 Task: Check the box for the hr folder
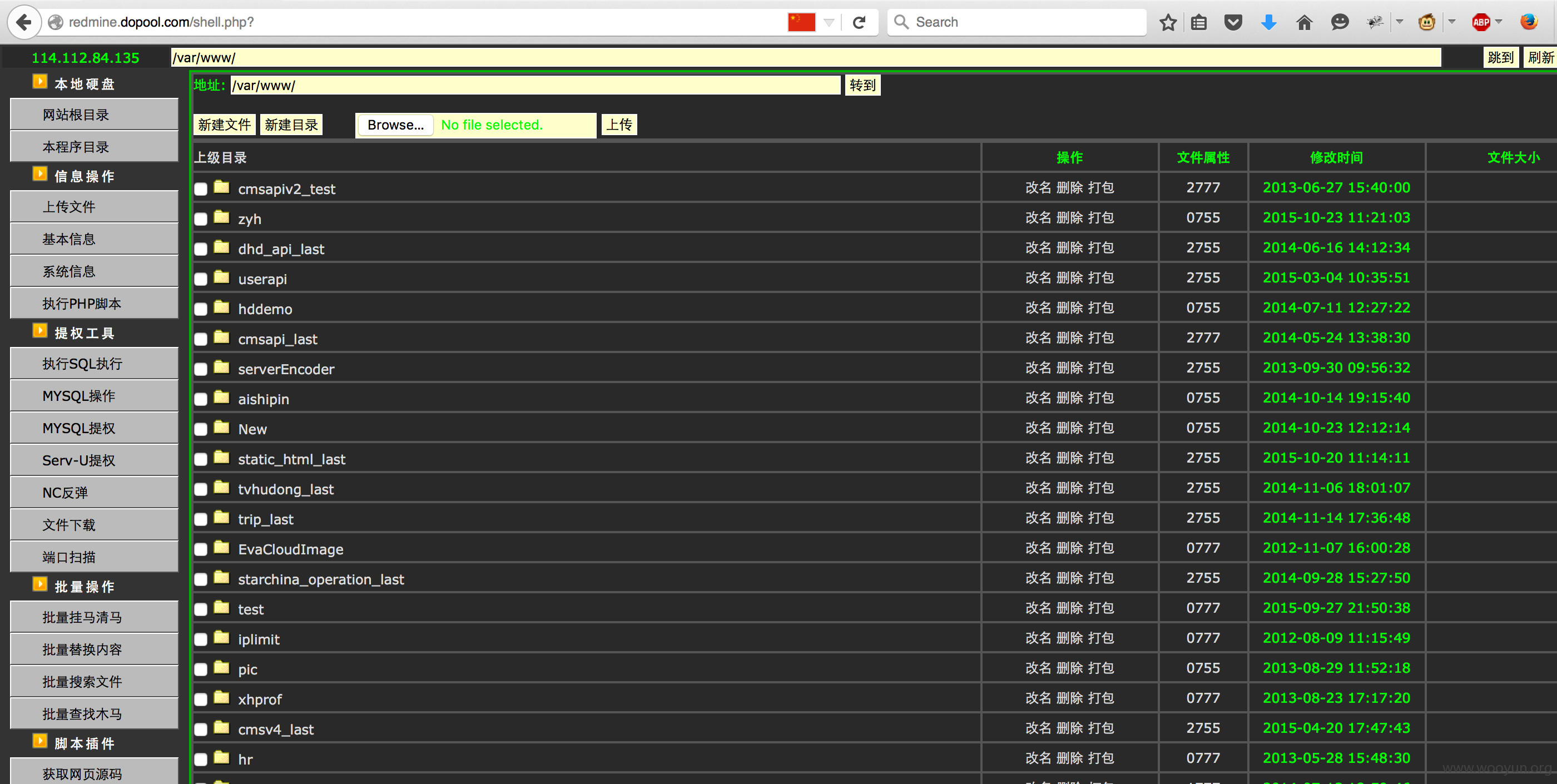coord(201,759)
